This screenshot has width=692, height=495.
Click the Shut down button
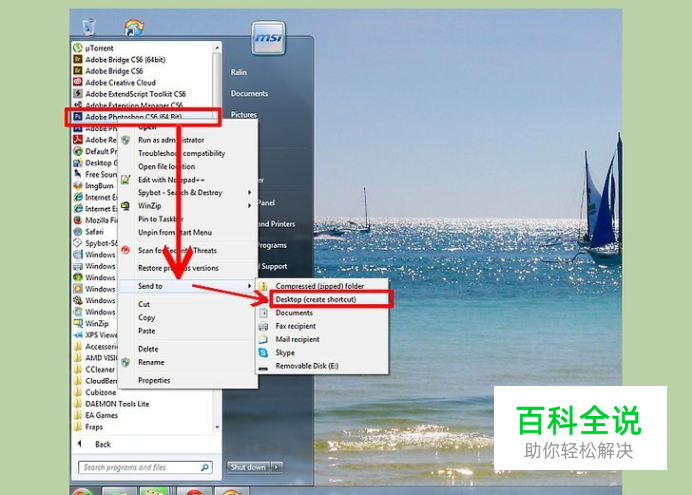248,467
